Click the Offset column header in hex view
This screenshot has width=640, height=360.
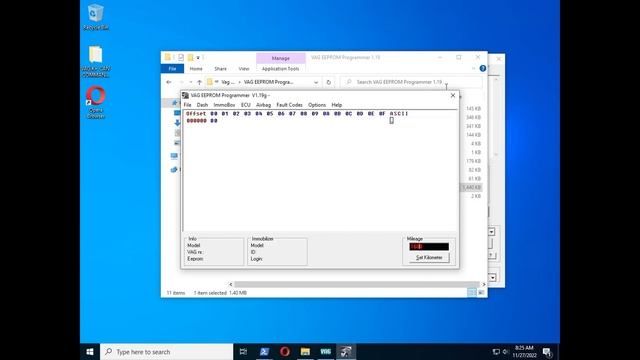point(196,113)
